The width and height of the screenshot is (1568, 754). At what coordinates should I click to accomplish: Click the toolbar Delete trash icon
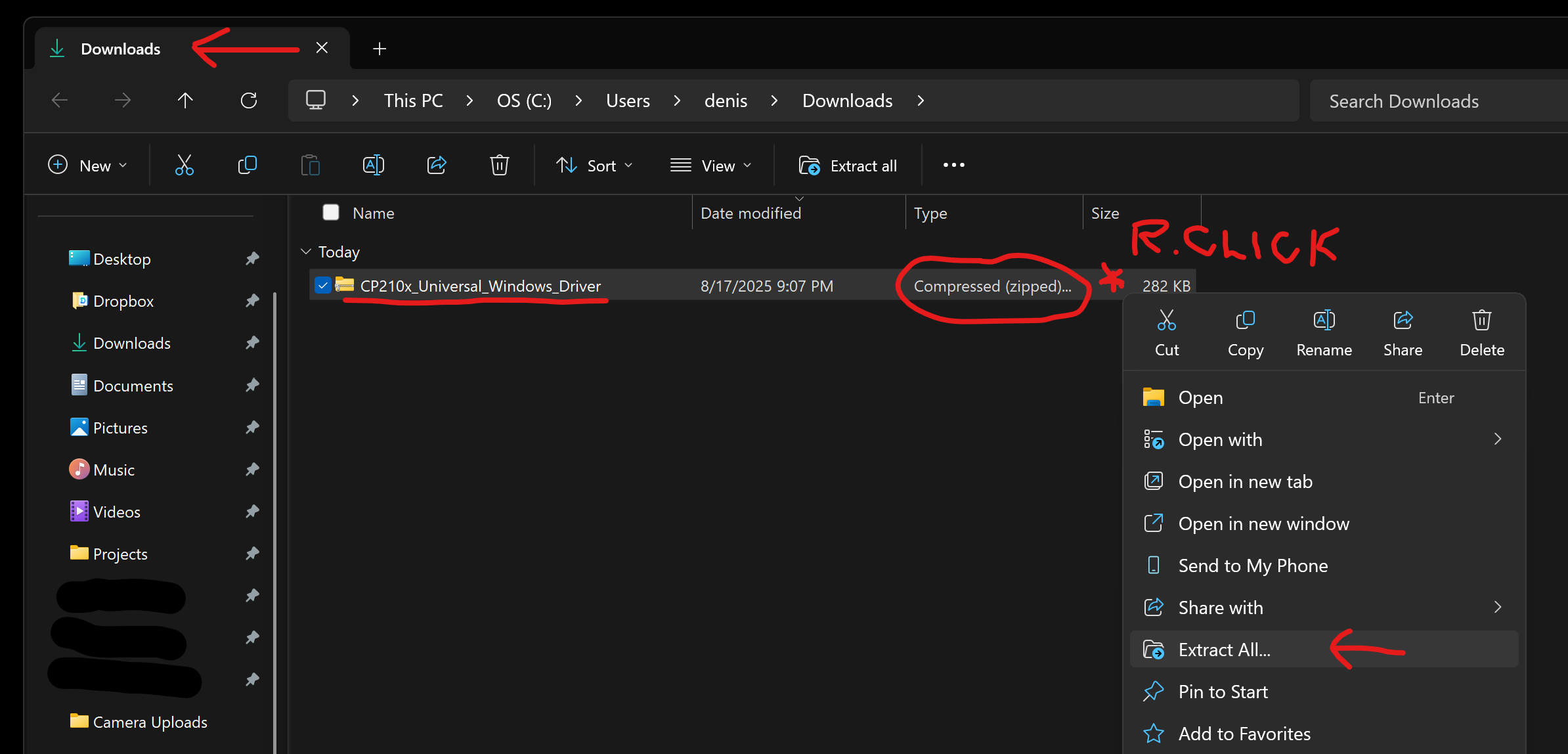499,165
